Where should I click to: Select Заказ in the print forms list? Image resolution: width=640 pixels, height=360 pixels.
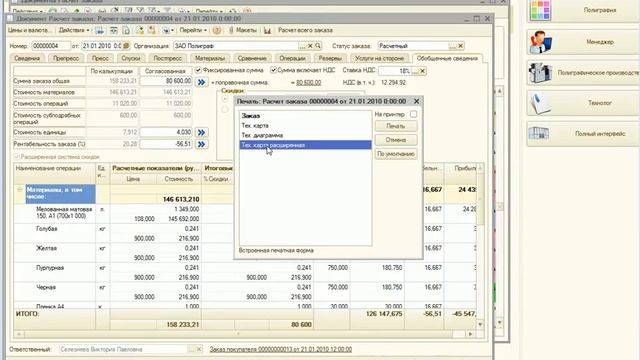point(305,116)
